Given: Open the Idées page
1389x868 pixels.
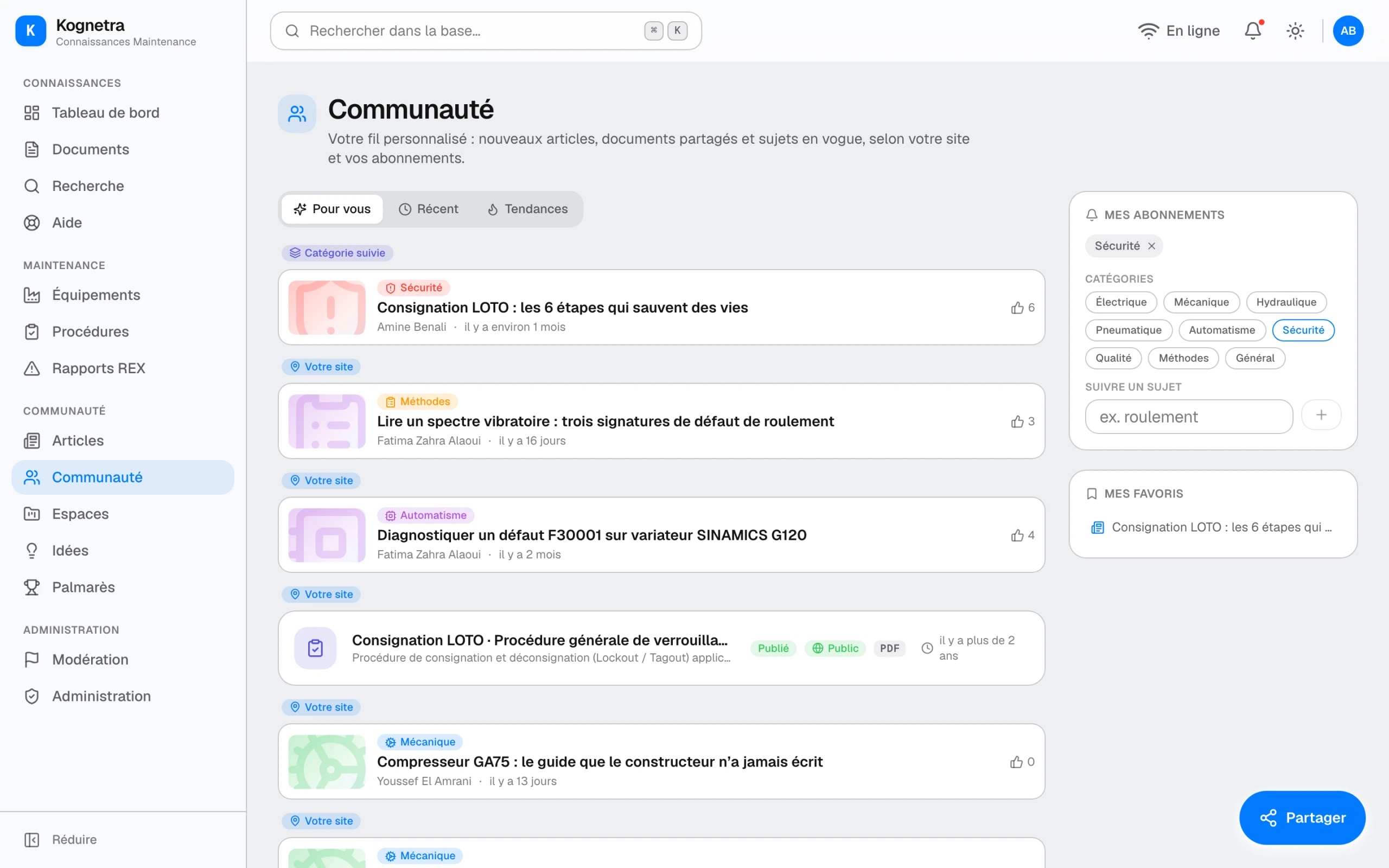Looking at the screenshot, I should click(123, 551).
